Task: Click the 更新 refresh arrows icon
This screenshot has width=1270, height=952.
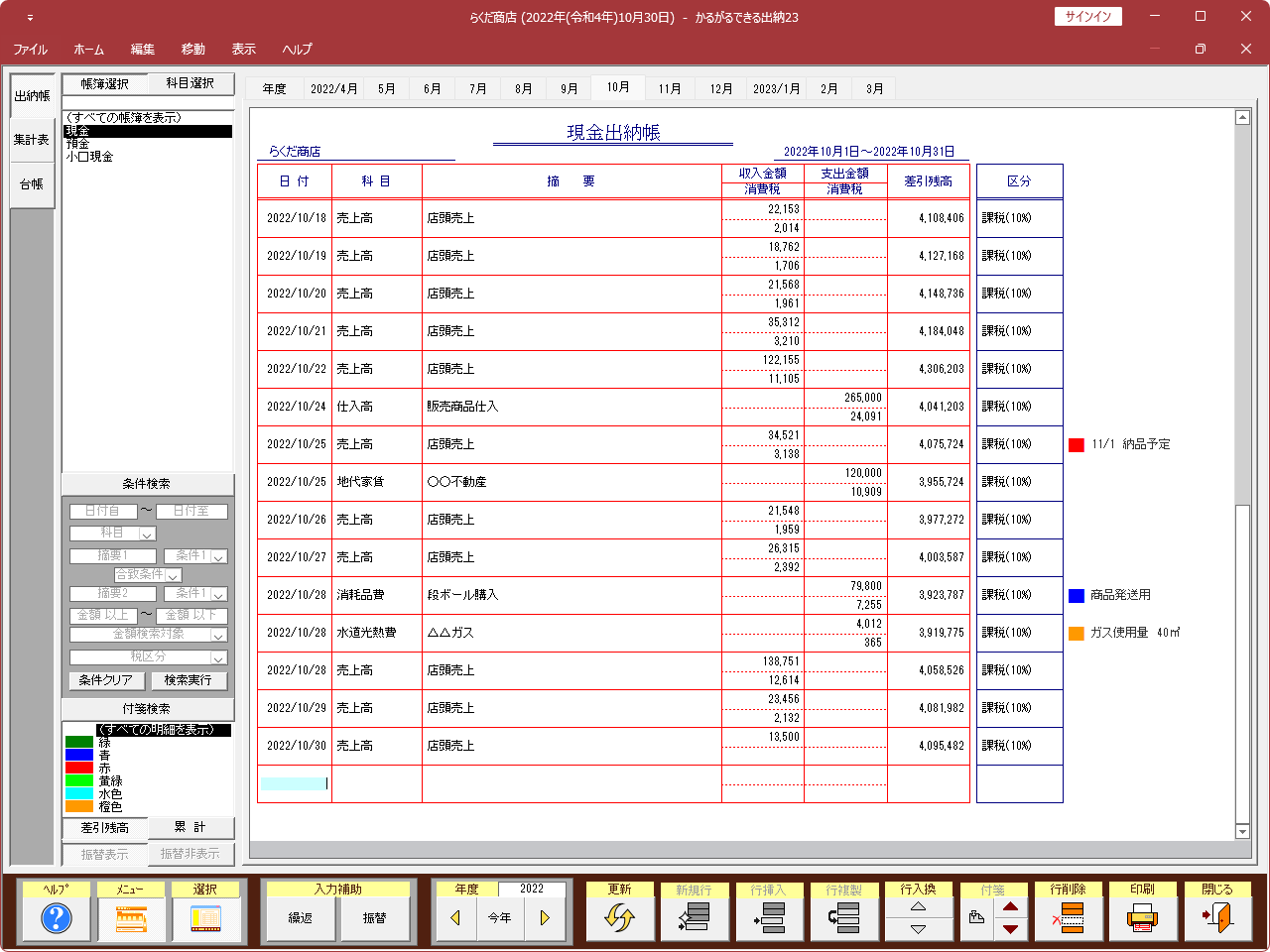Action: pos(619,919)
